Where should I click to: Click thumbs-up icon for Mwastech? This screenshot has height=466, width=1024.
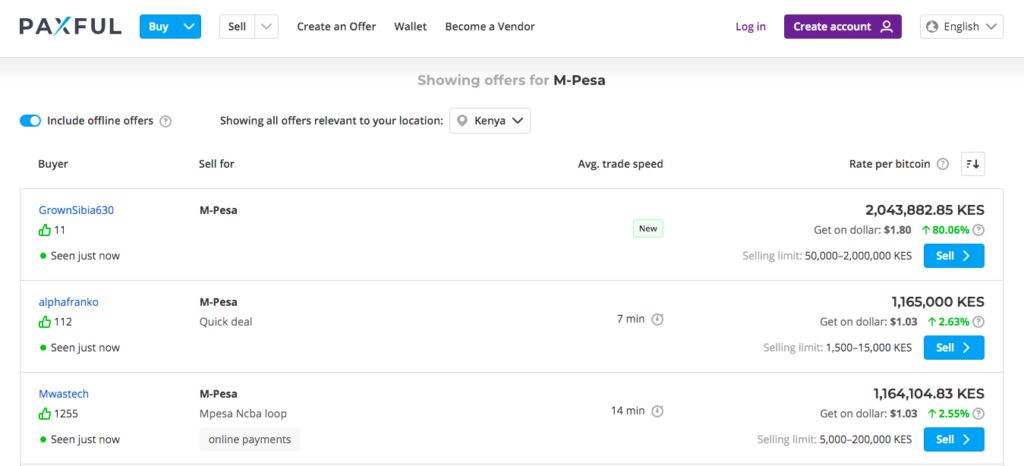click(44, 414)
